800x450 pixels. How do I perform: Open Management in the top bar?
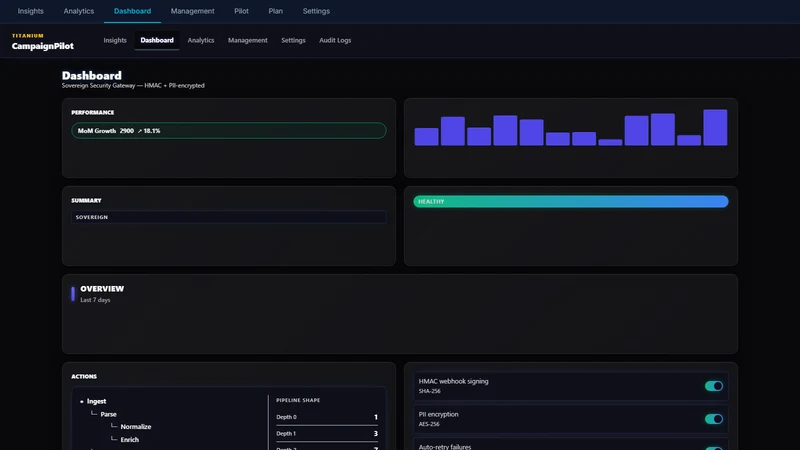coord(192,11)
